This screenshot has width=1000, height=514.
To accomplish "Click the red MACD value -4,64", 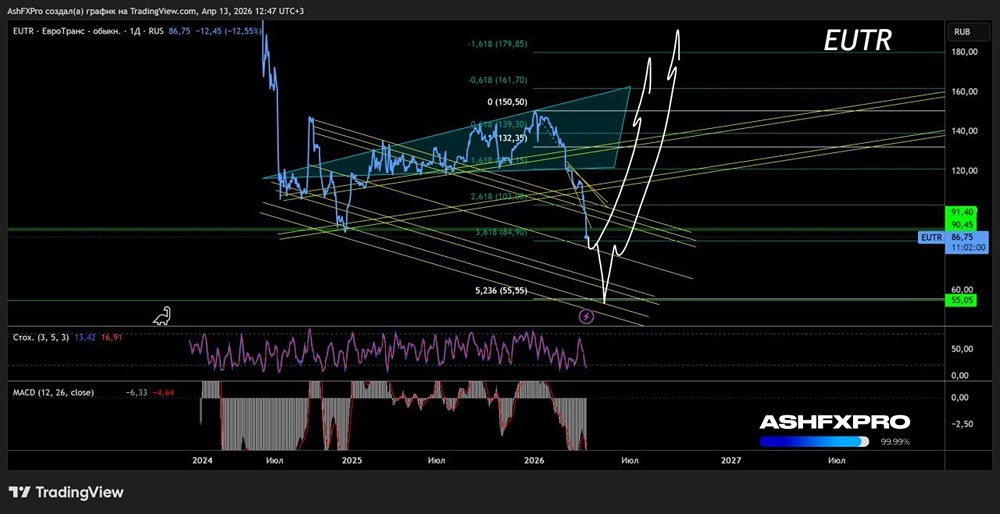I will pos(163,393).
